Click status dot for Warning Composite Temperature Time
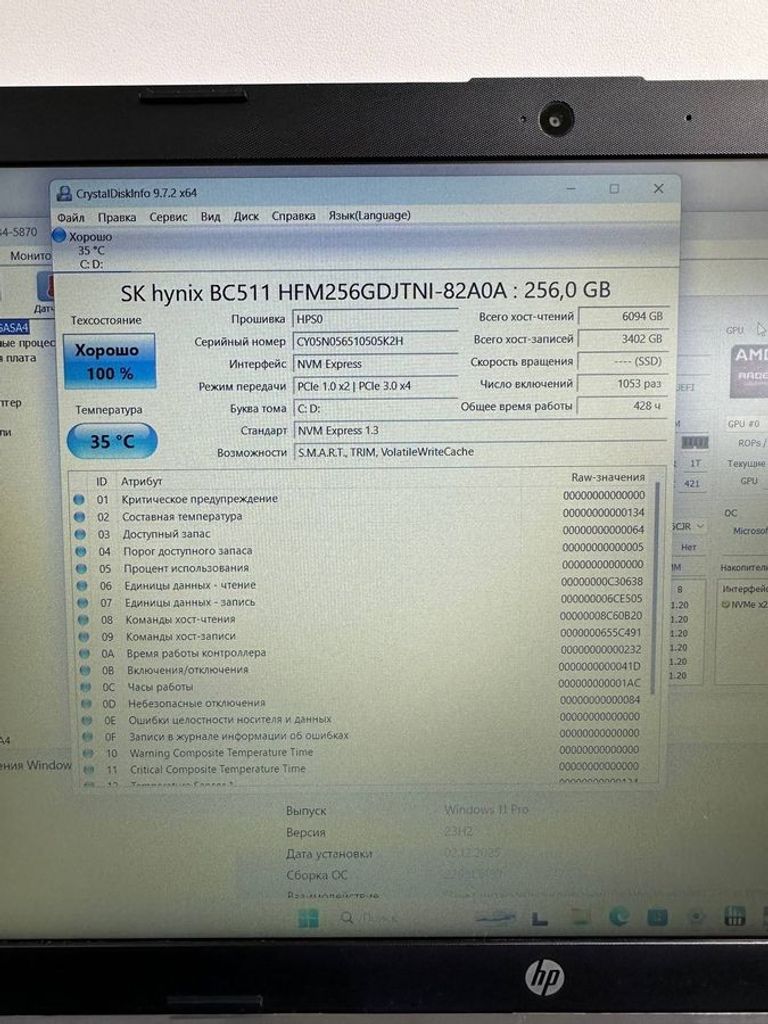768x1024 pixels. (88, 753)
